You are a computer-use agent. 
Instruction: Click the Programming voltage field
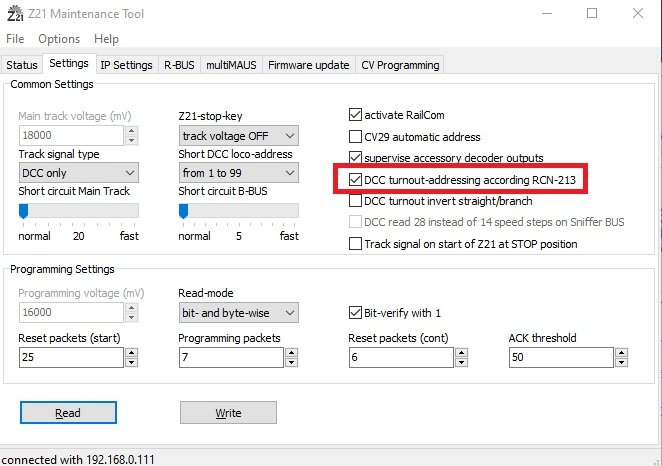coord(71,312)
